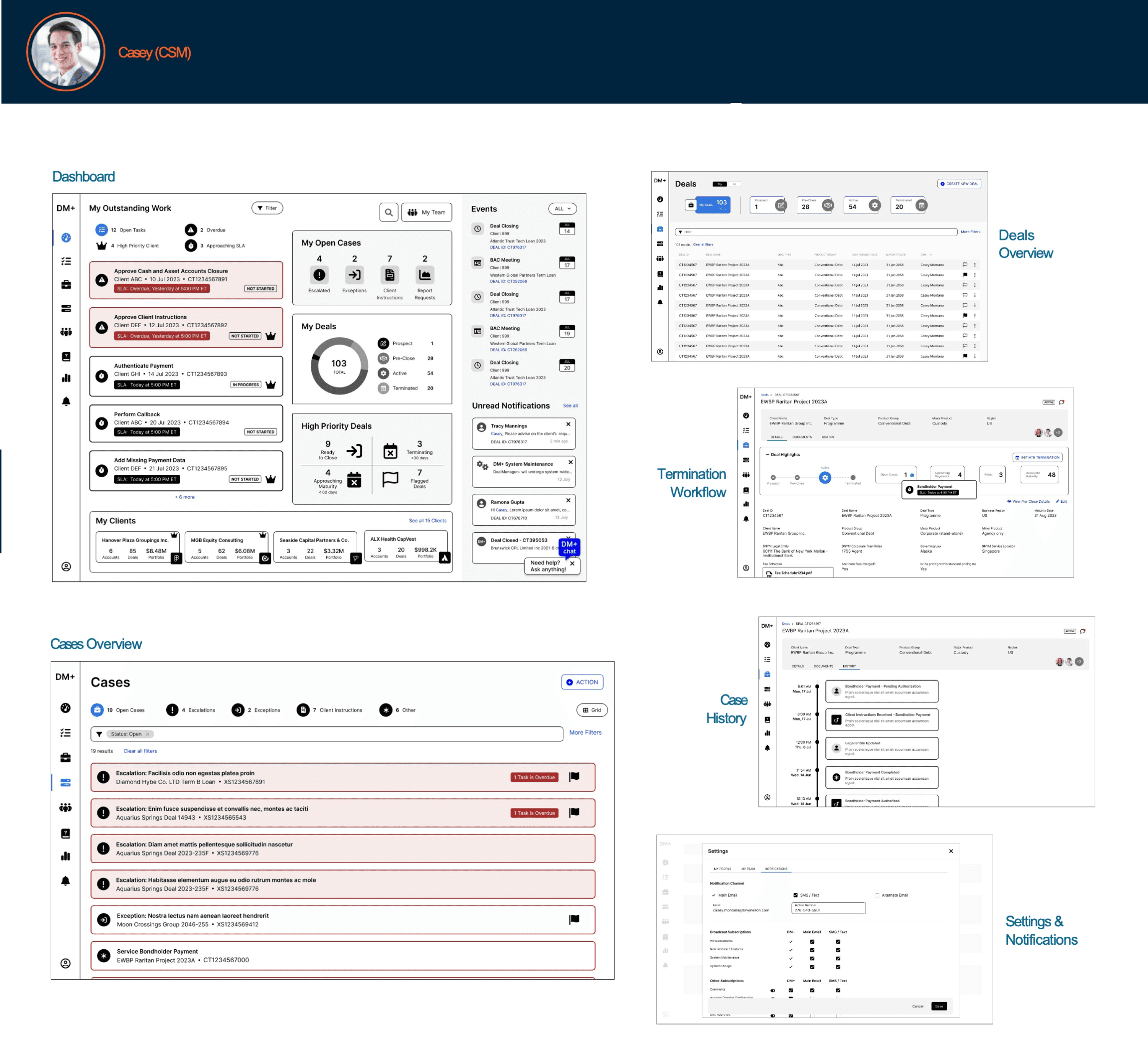Switch the Comments subscription toggle
This screenshot has width=1148, height=1053.
(773, 990)
